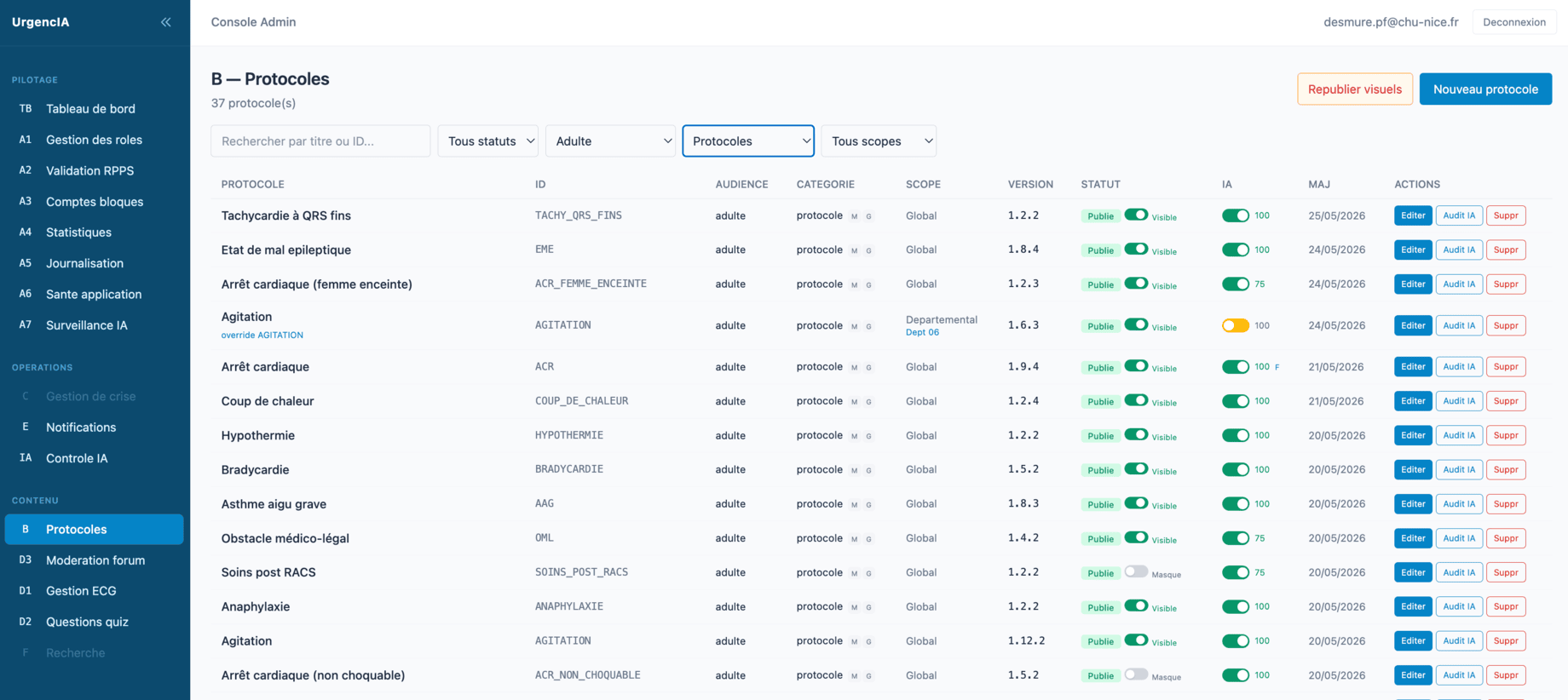Image resolution: width=1568 pixels, height=700 pixels.
Task: Toggle IA switch for Obstacle médico-légal
Action: coord(1236,538)
